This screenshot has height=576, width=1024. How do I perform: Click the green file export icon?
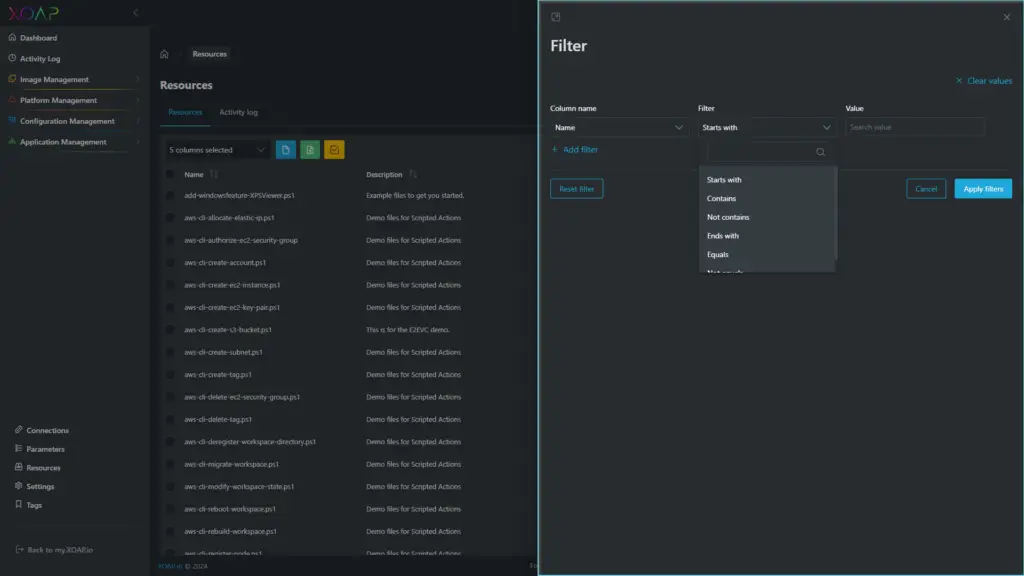click(x=310, y=150)
